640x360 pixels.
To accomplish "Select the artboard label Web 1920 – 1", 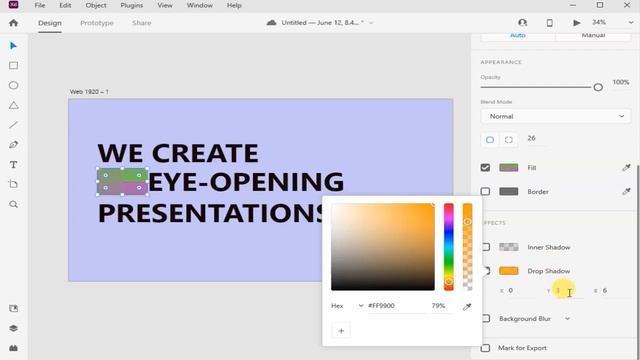I will (89, 92).
